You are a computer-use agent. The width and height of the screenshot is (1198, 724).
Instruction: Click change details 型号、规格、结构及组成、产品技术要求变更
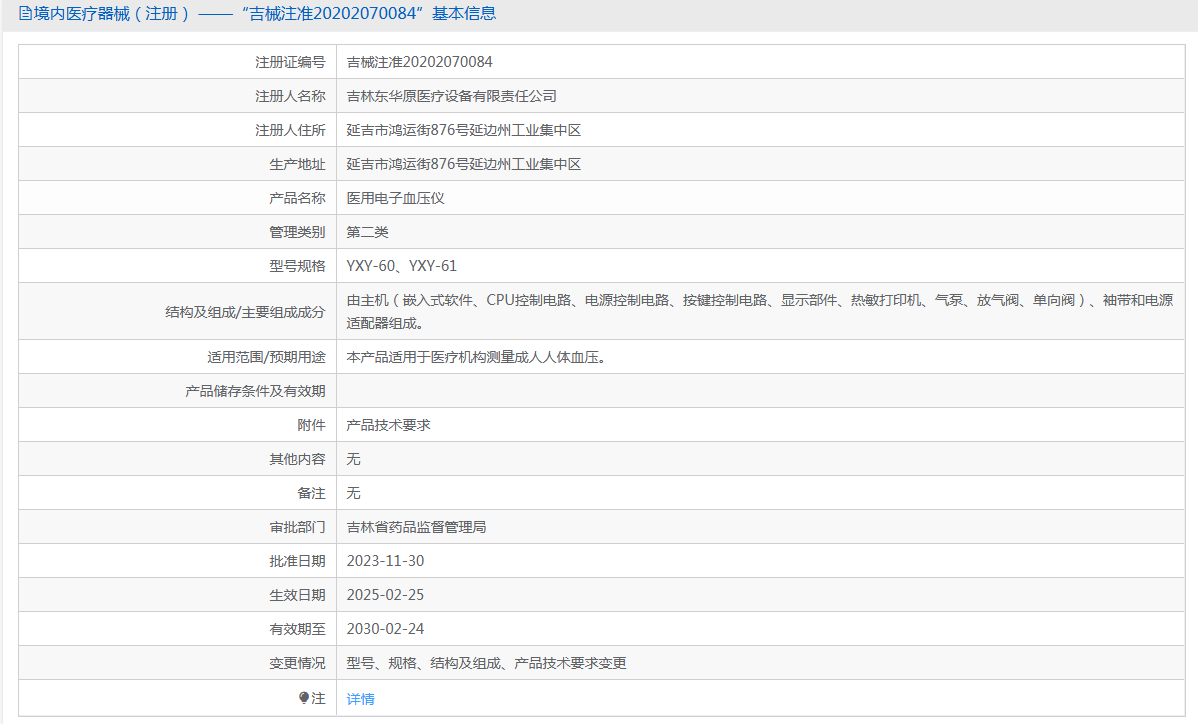click(x=487, y=663)
